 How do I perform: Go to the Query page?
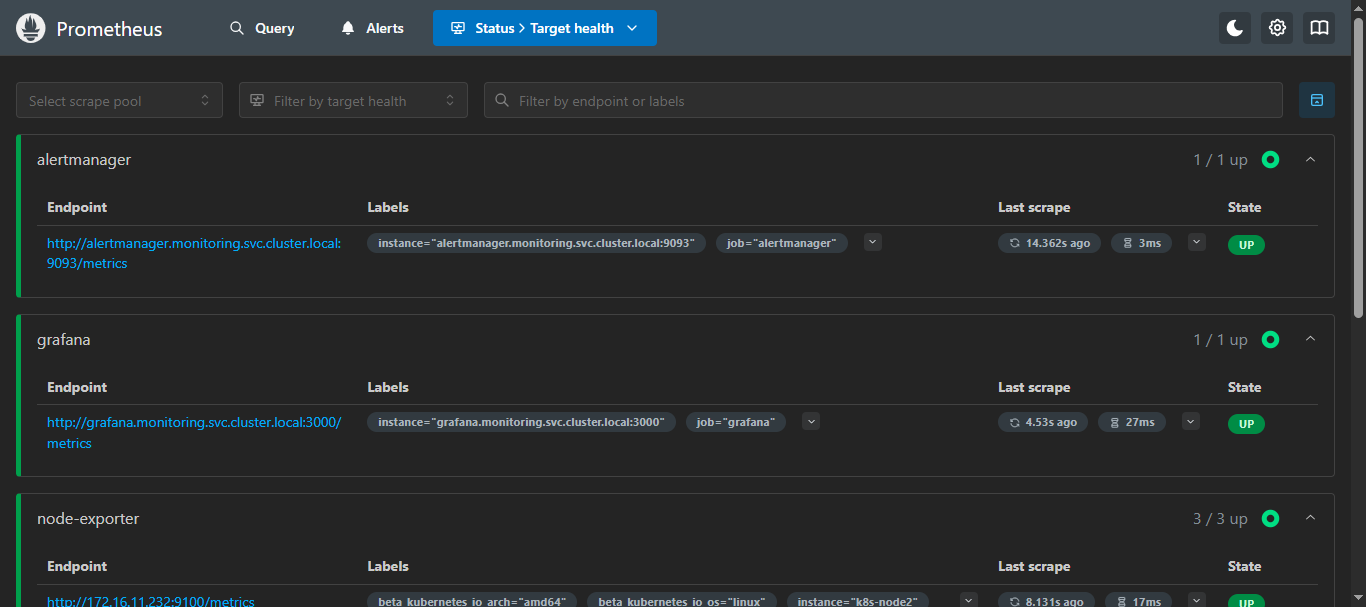(262, 28)
